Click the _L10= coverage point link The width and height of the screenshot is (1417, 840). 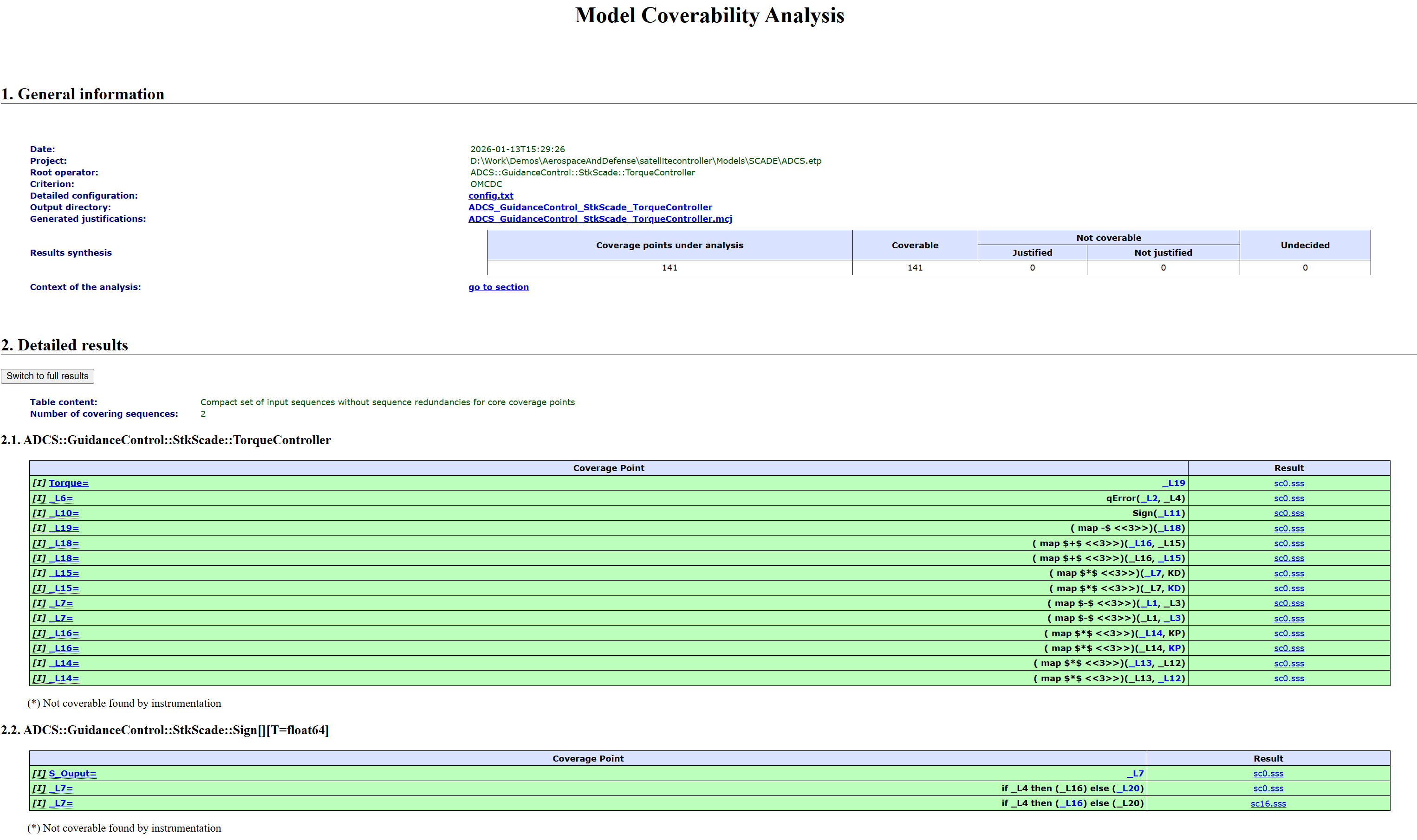click(64, 513)
